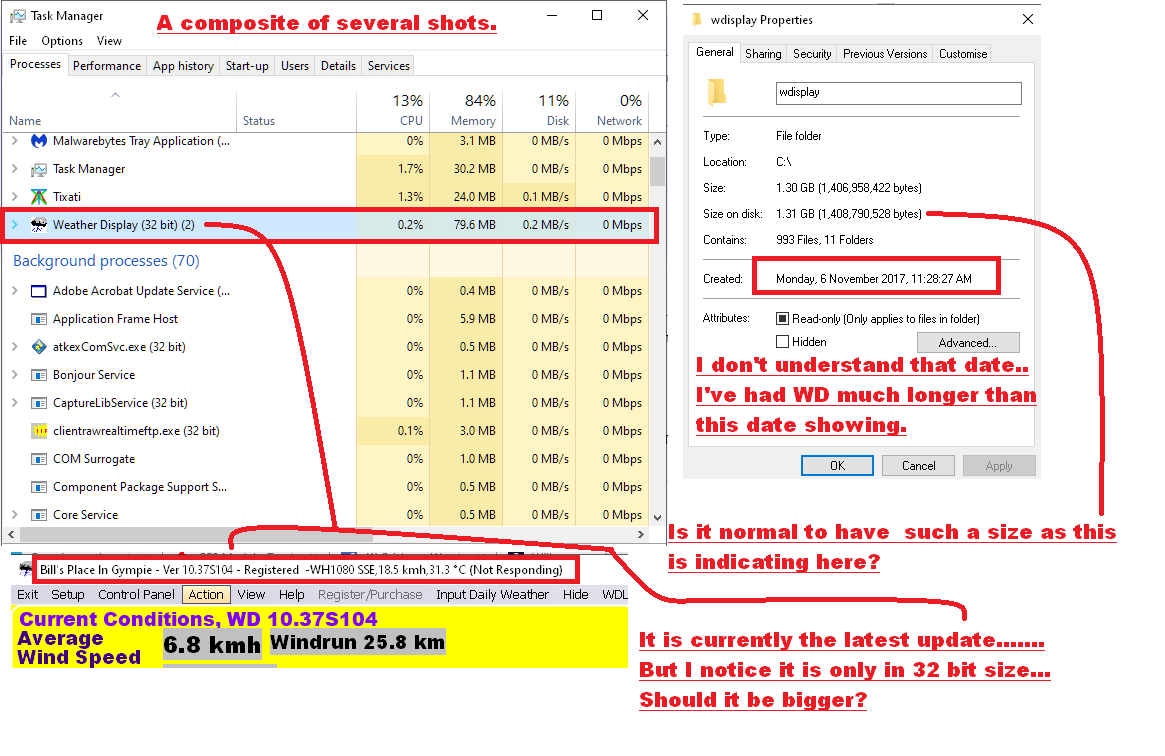Viewport: 1165px width, 756px height.
Task: Toggle the Read-only attribute checkbox
Action: click(x=782, y=319)
